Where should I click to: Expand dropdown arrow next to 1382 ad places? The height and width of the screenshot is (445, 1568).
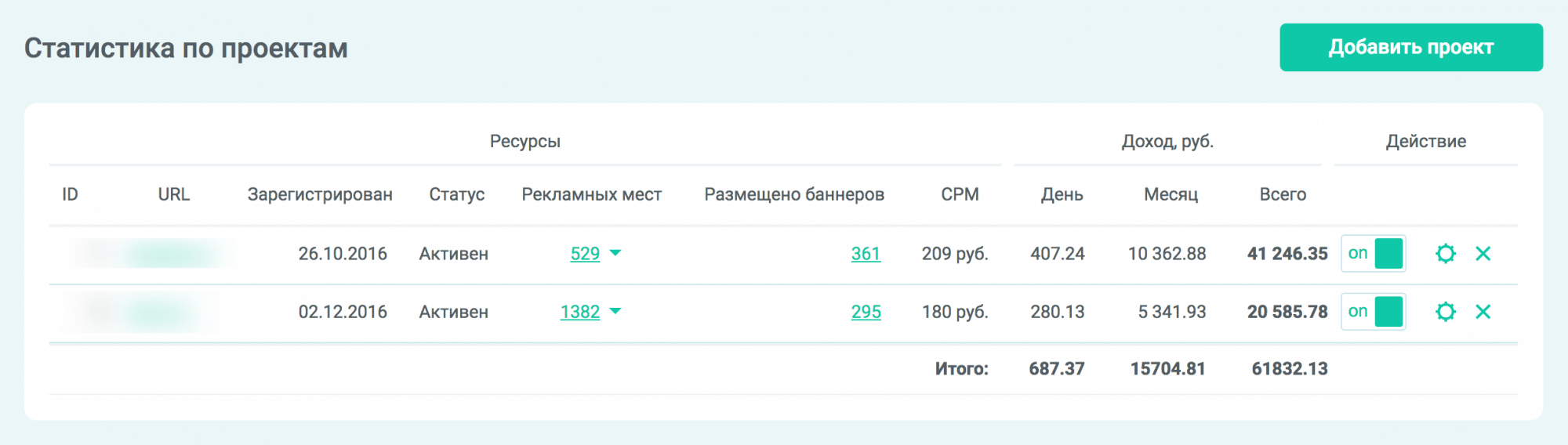pos(615,311)
